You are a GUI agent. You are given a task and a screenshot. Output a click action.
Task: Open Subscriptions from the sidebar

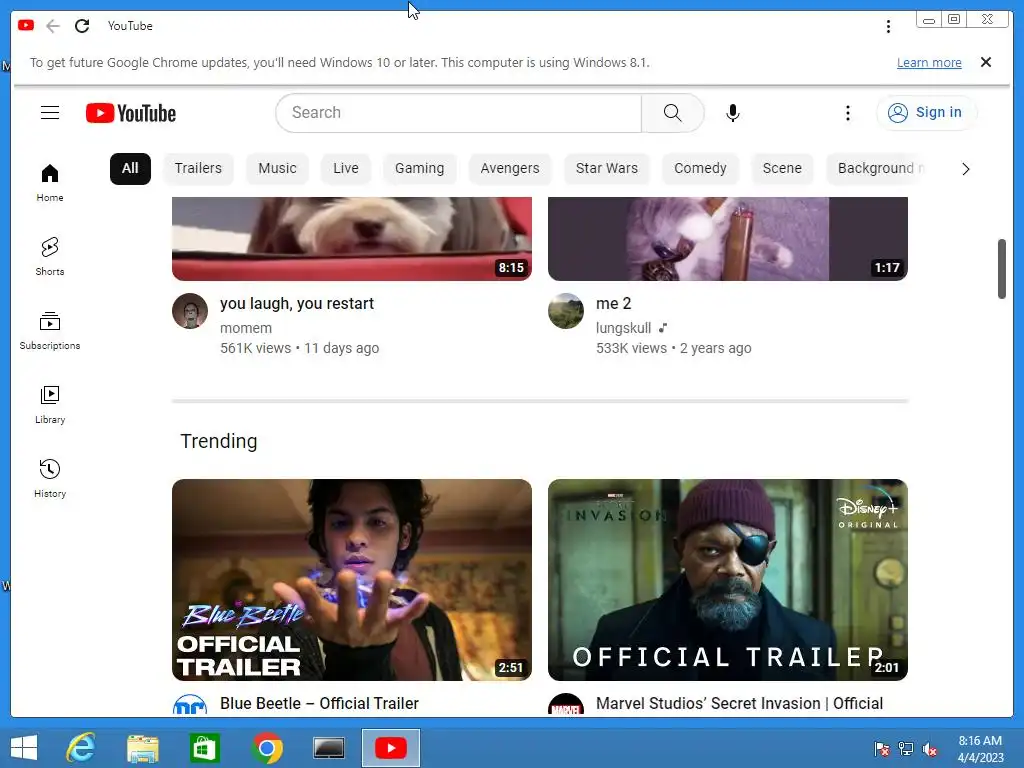(50, 331)
